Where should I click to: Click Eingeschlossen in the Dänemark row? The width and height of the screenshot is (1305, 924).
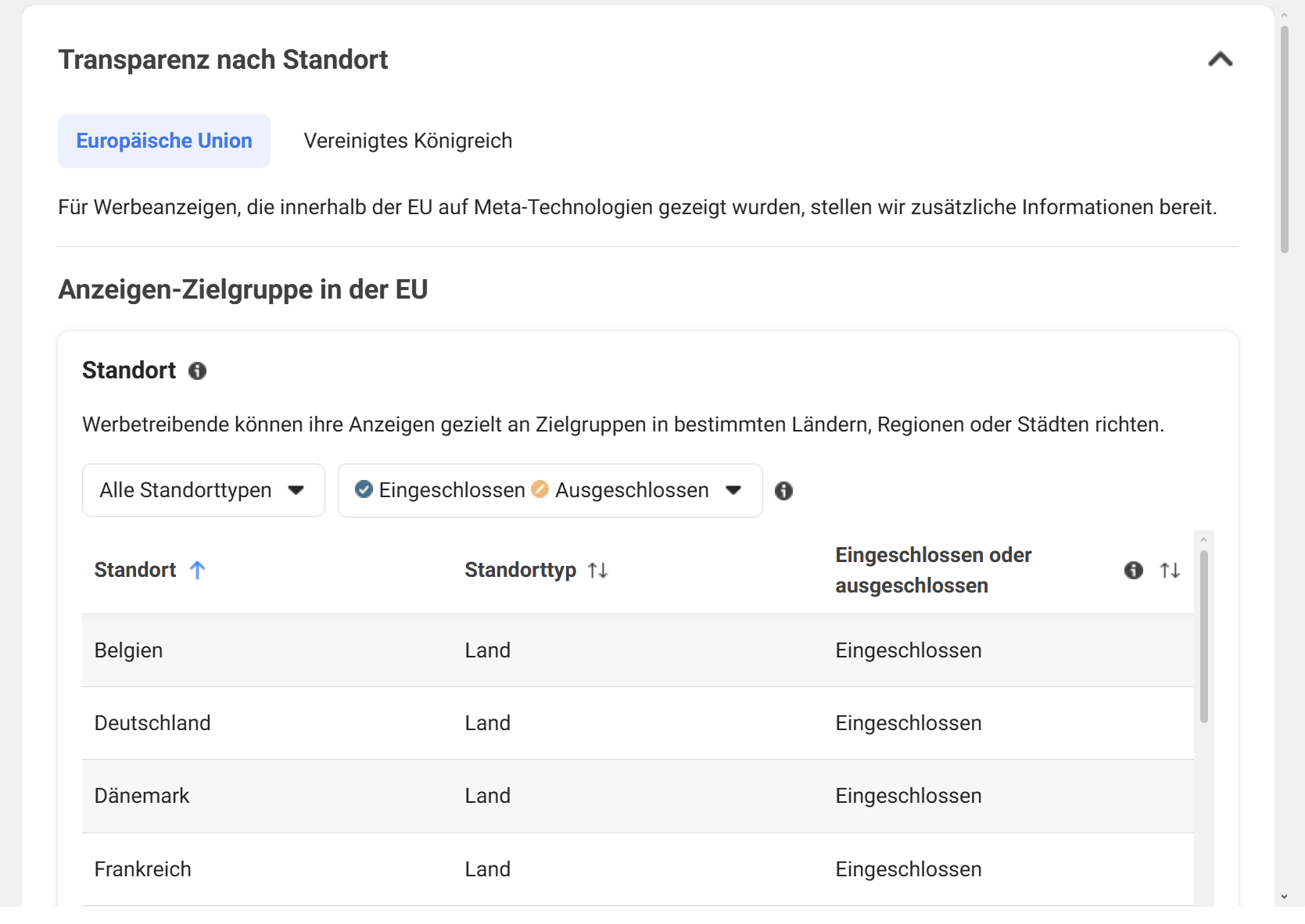pyautogui.click(x=908, y=796)
